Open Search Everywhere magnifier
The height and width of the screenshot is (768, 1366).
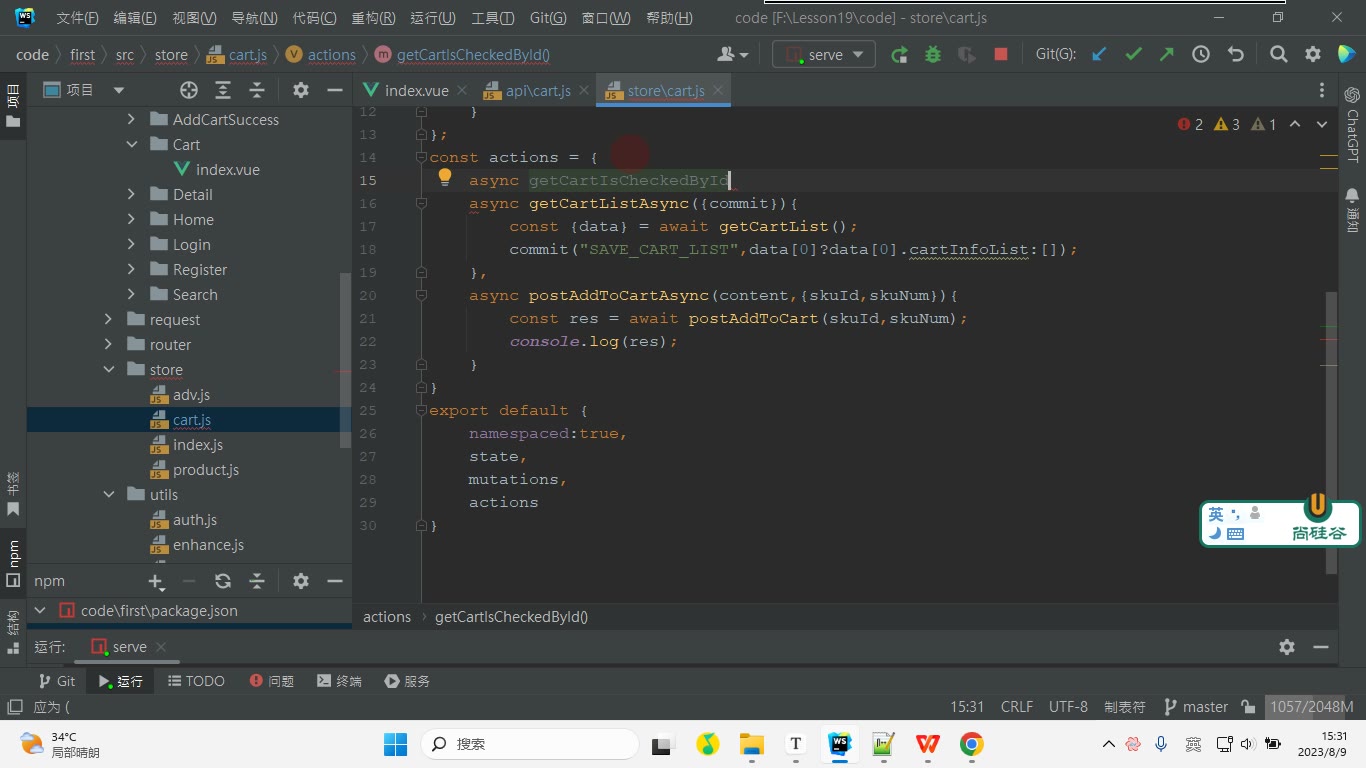click(x=1278, y=55)
